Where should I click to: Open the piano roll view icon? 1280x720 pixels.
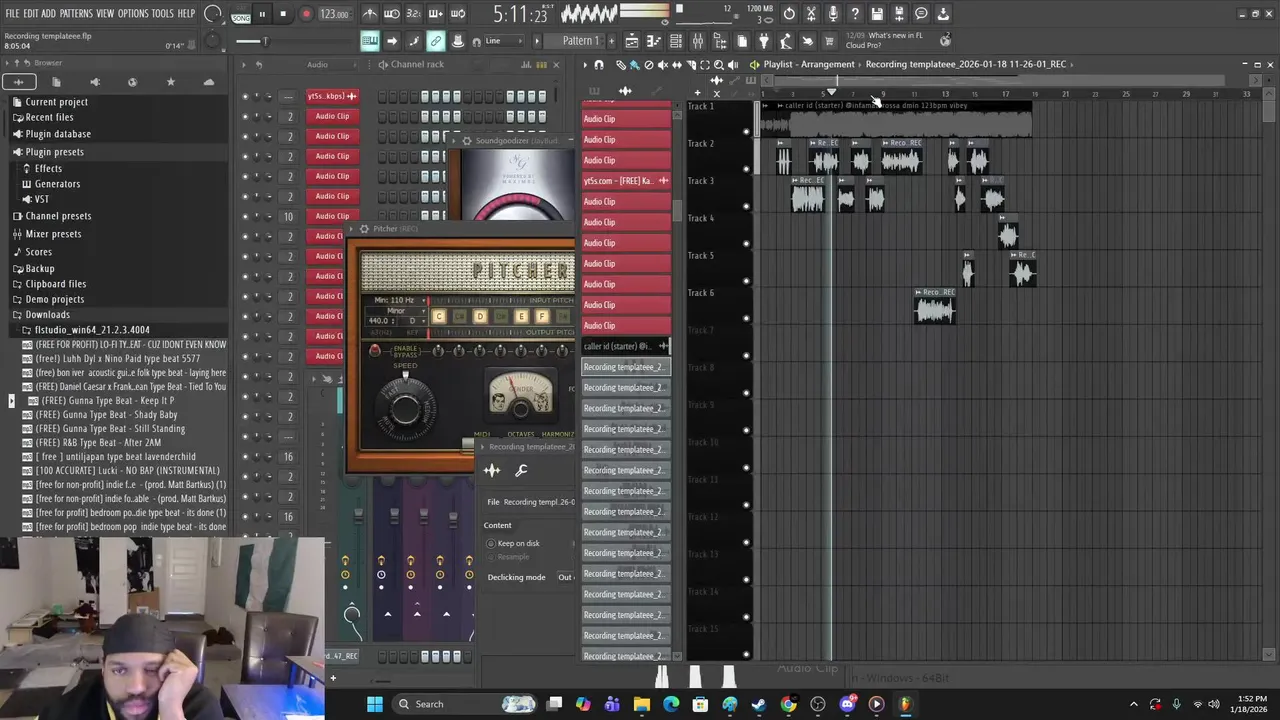tap(653, 41)
